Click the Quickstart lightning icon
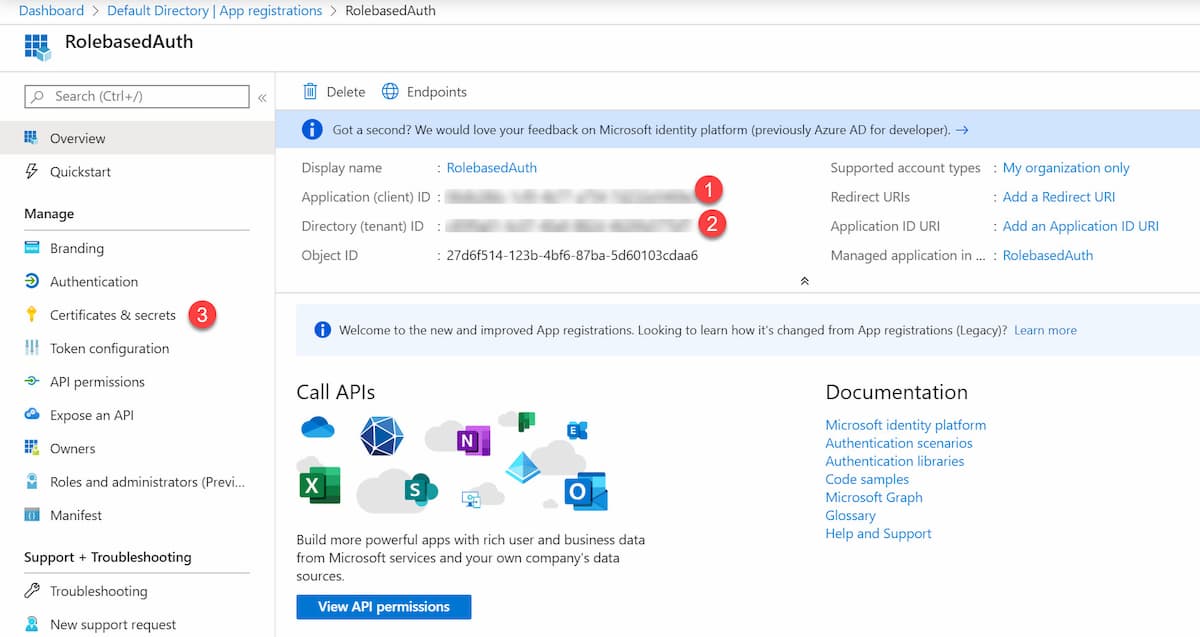Viewport: 1200px width, 637px height. point(31,171)
